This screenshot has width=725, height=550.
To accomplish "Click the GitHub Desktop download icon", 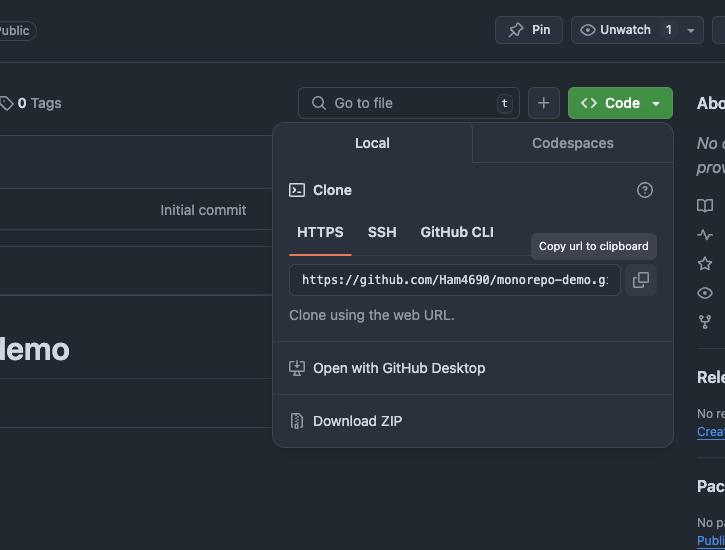I will [x=297, y=368].
